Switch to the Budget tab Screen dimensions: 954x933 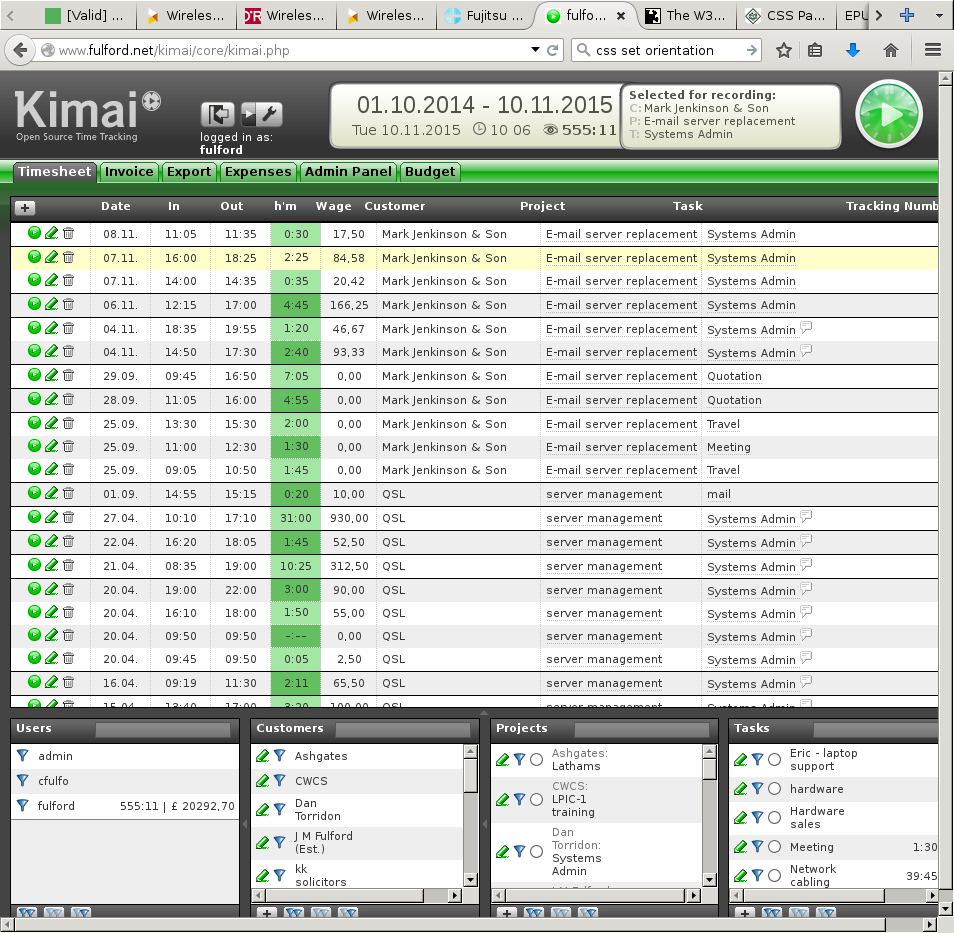[x=430, y=172]
